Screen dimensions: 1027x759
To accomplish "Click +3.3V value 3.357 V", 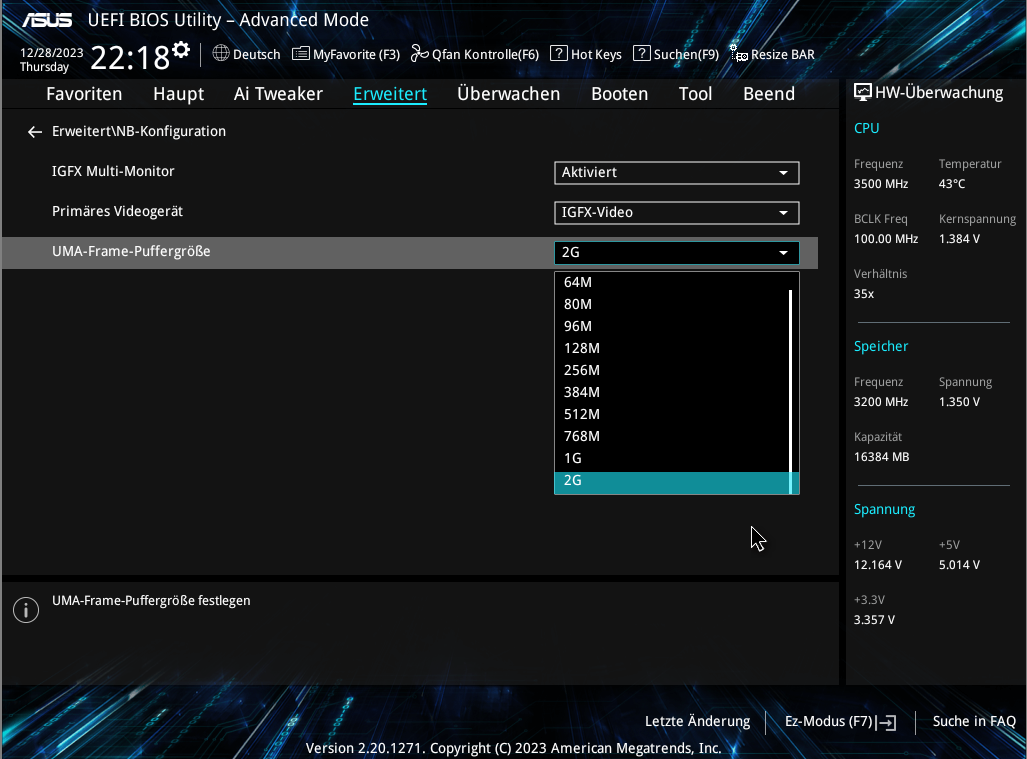I will pyautogui.click(x=874, y=620).
